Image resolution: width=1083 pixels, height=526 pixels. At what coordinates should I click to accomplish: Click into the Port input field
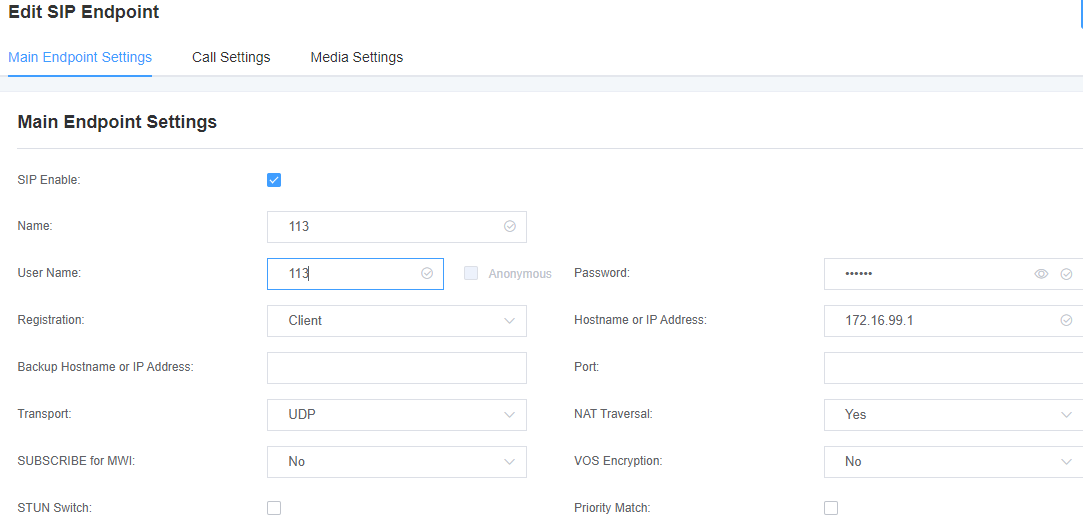coord(953,368)
